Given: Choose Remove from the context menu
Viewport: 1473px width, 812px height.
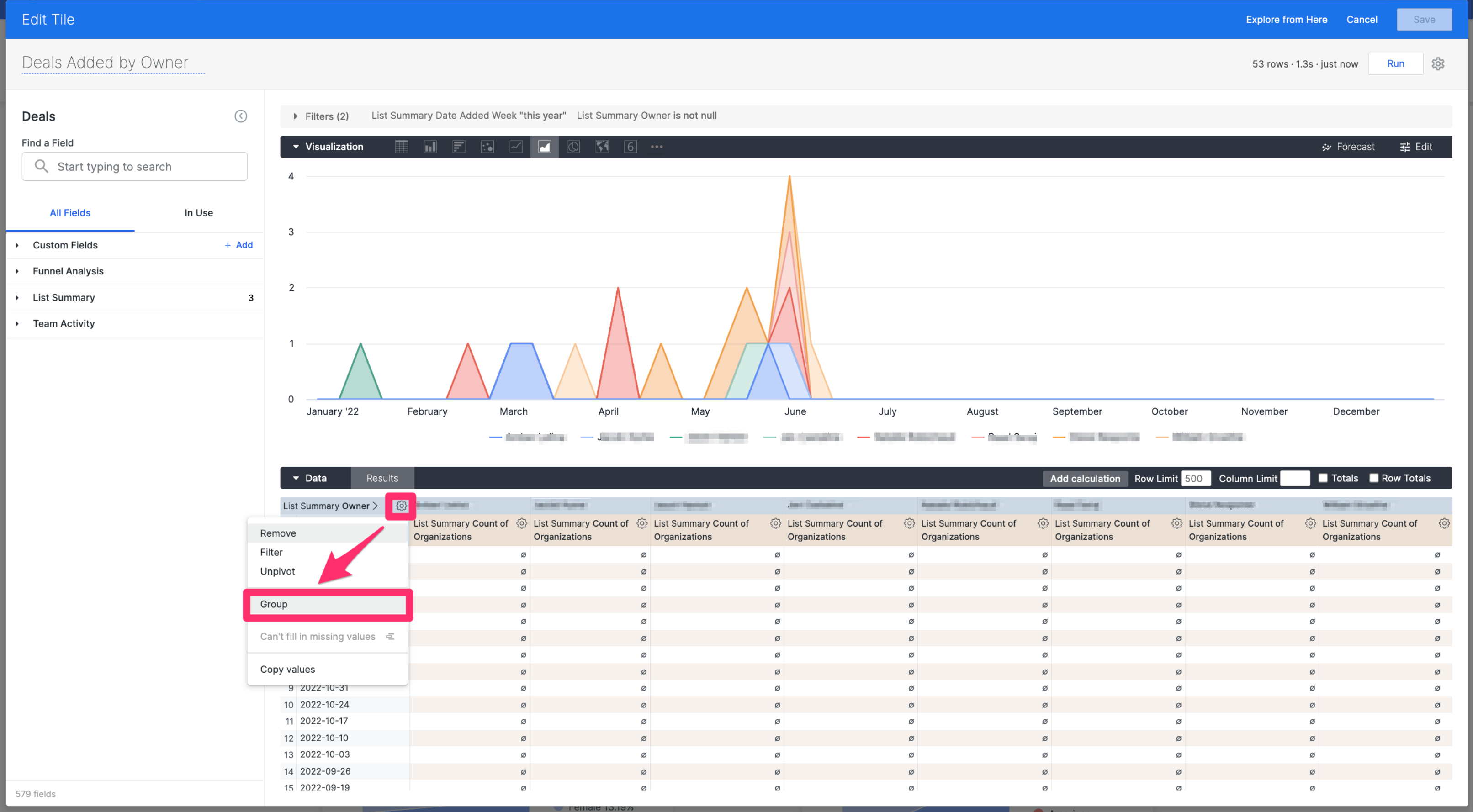Looking at the screenshot, I should click(327, 533).
